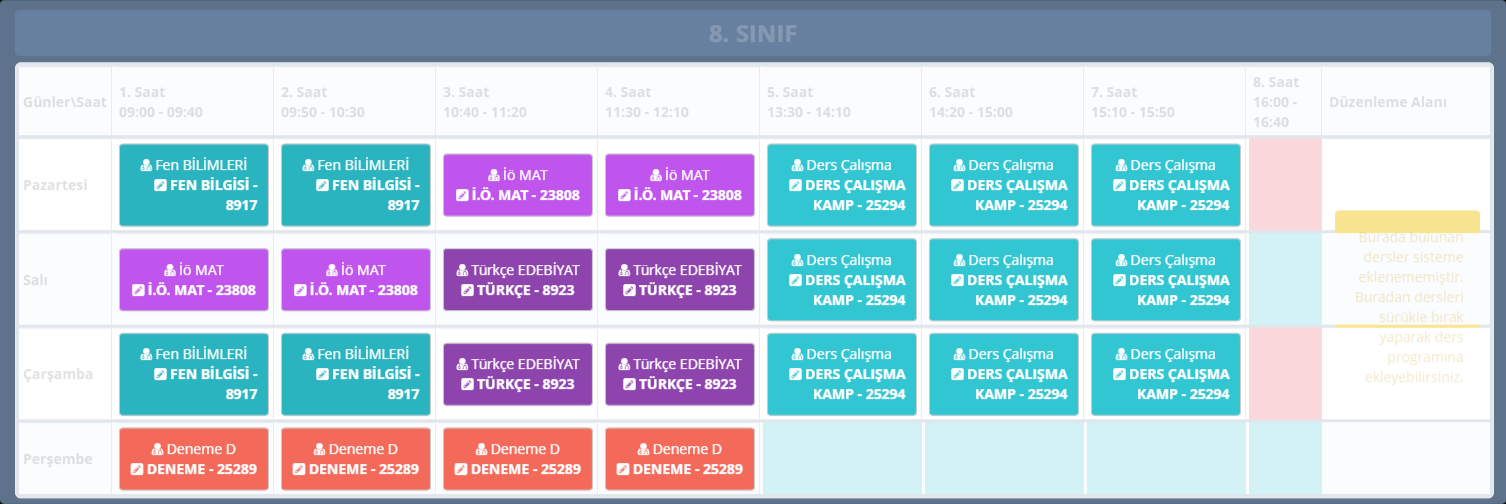Click teacher icon on Pazartesi 5. Saat Ders Çalışma card

[x=797, y=165]
